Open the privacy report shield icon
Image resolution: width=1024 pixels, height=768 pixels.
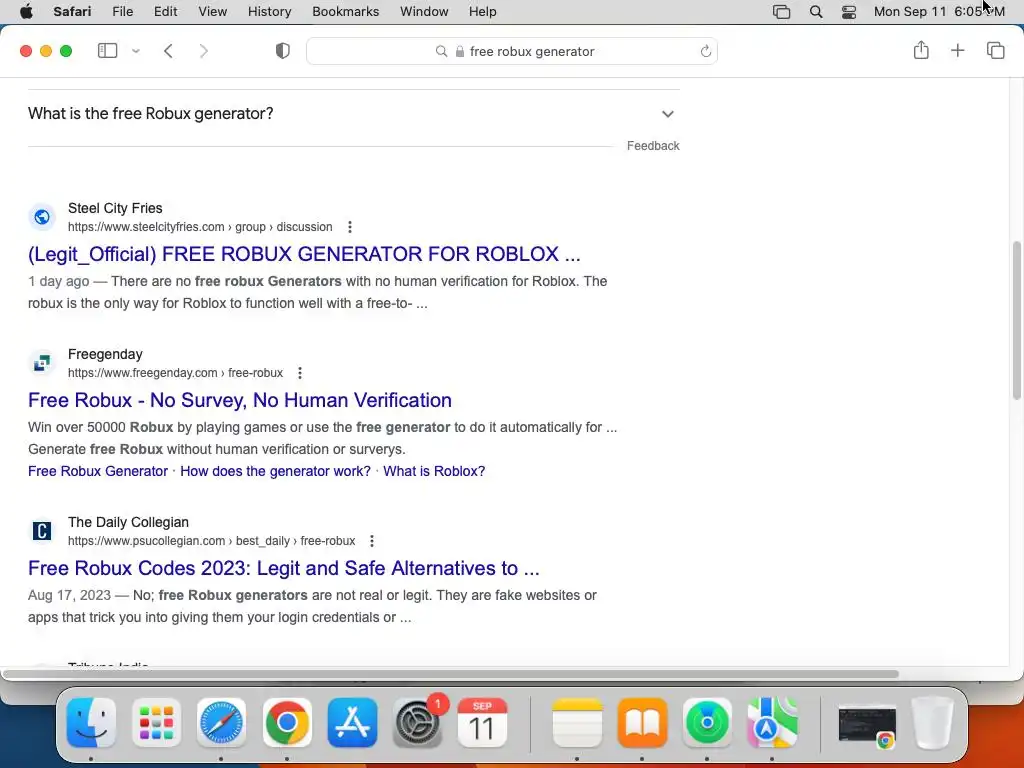[x=282, y=51]
